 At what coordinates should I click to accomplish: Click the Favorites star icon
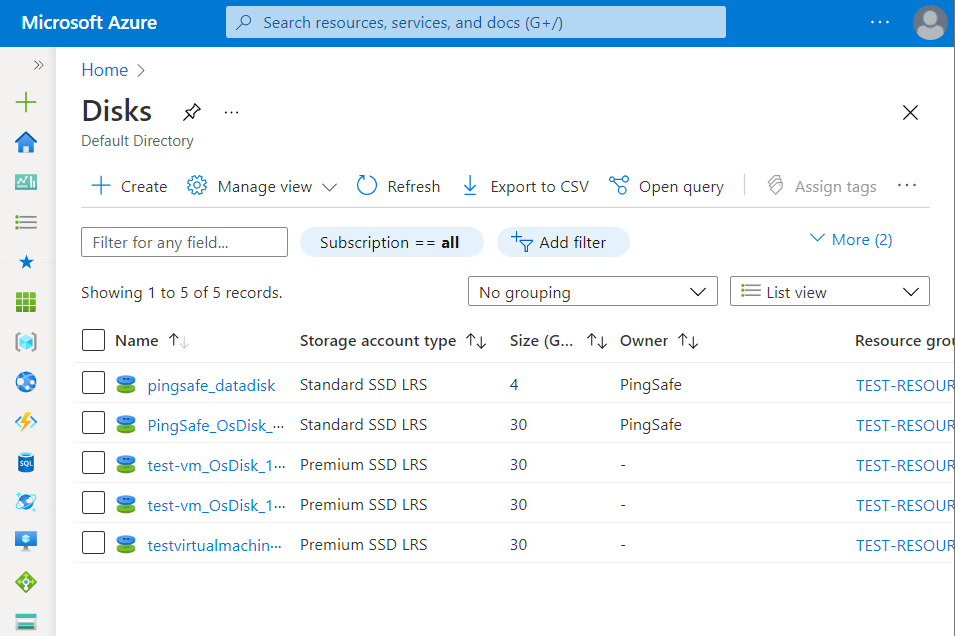click(x=26, y=262)
